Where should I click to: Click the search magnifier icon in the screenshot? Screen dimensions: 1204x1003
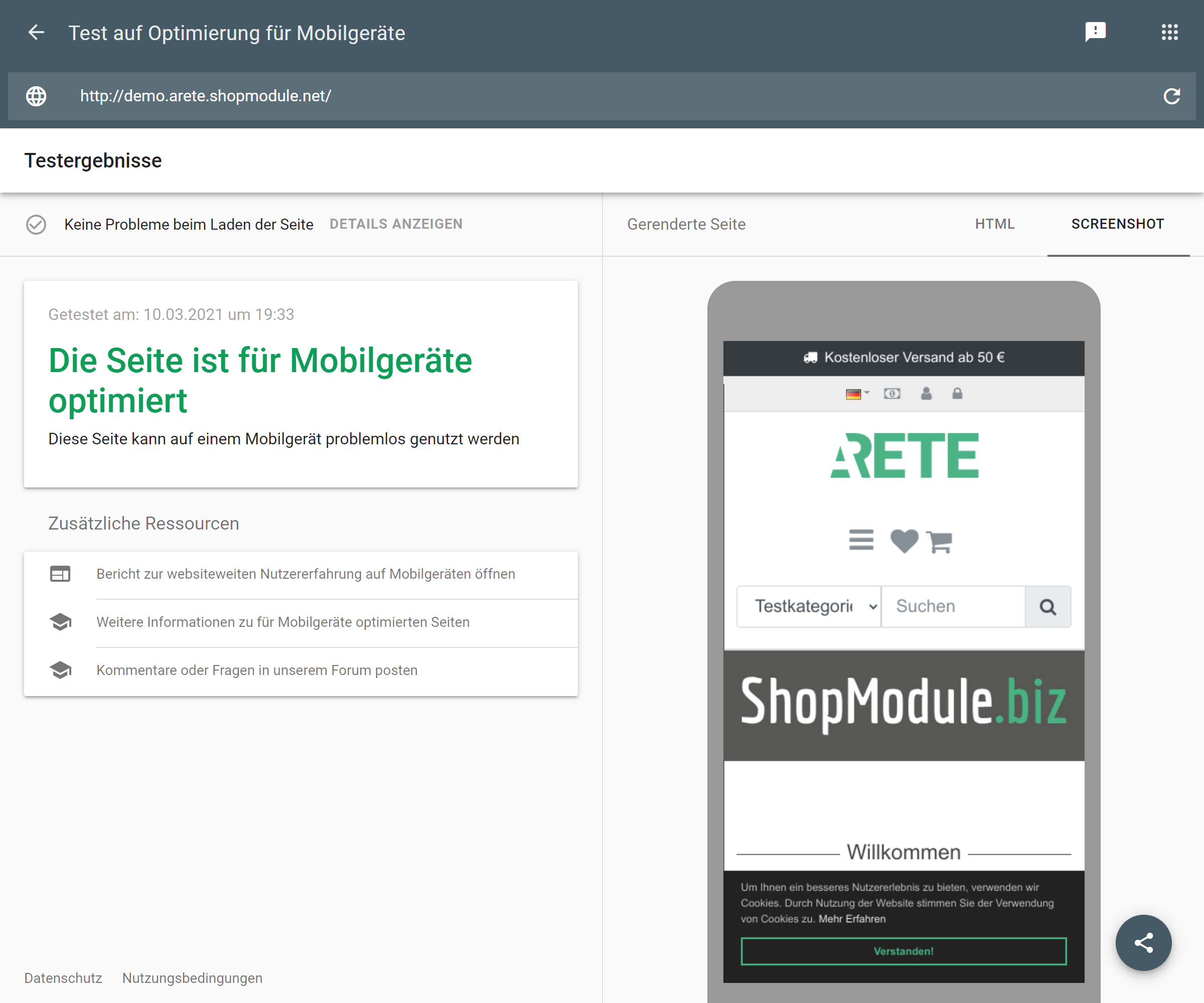tap(1048, 606)
